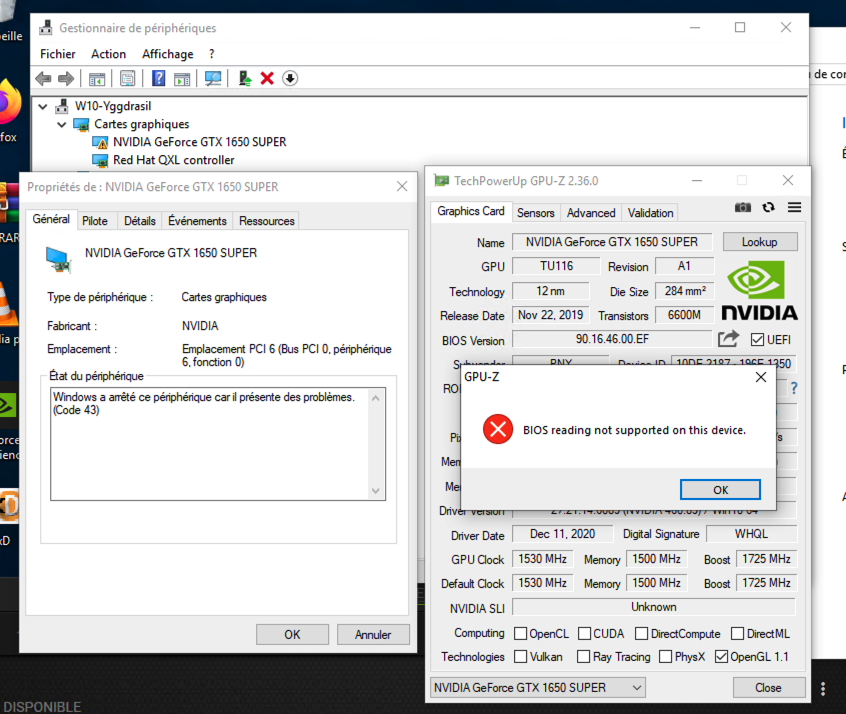Toggle the UEFI checkbox
Screen dimensions: 846x714
(757, 339)
